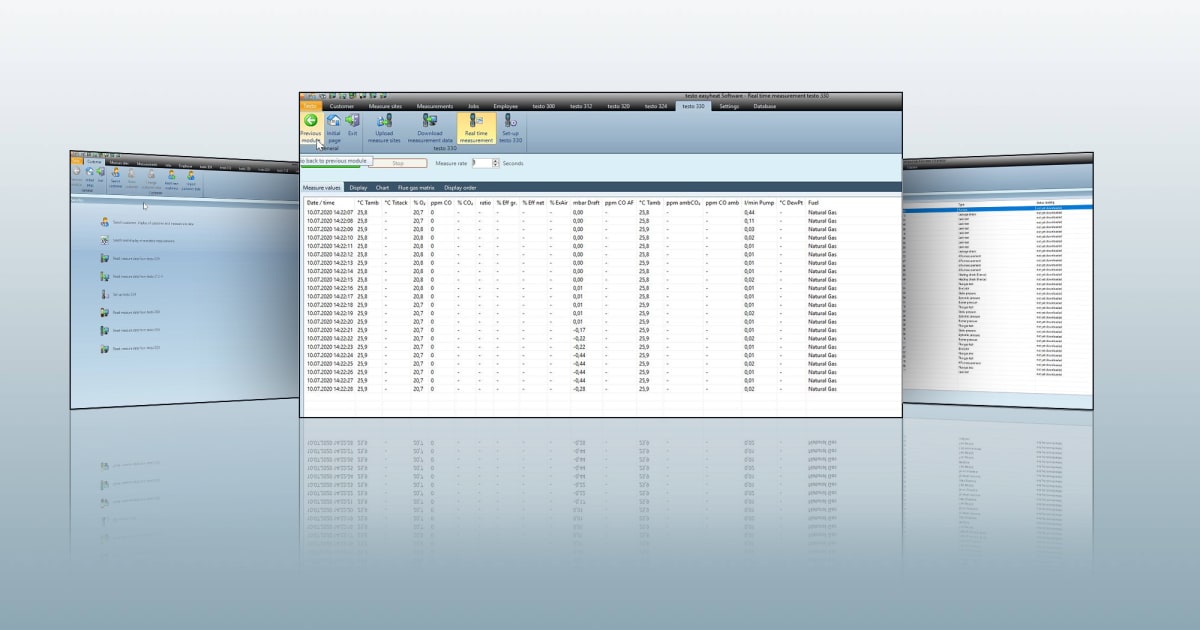Click the mbar Draft column header
The width and height of the screenshot is (1200, 630).
click(586, 203)
